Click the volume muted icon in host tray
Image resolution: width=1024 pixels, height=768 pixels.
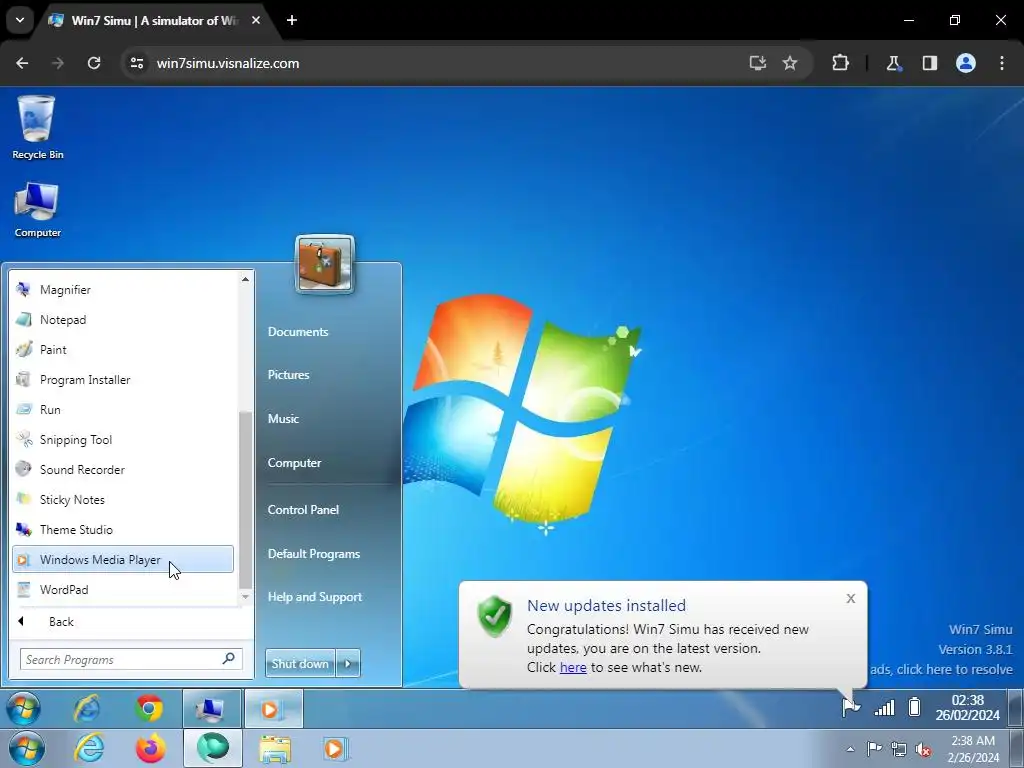[x=923, y=750]
